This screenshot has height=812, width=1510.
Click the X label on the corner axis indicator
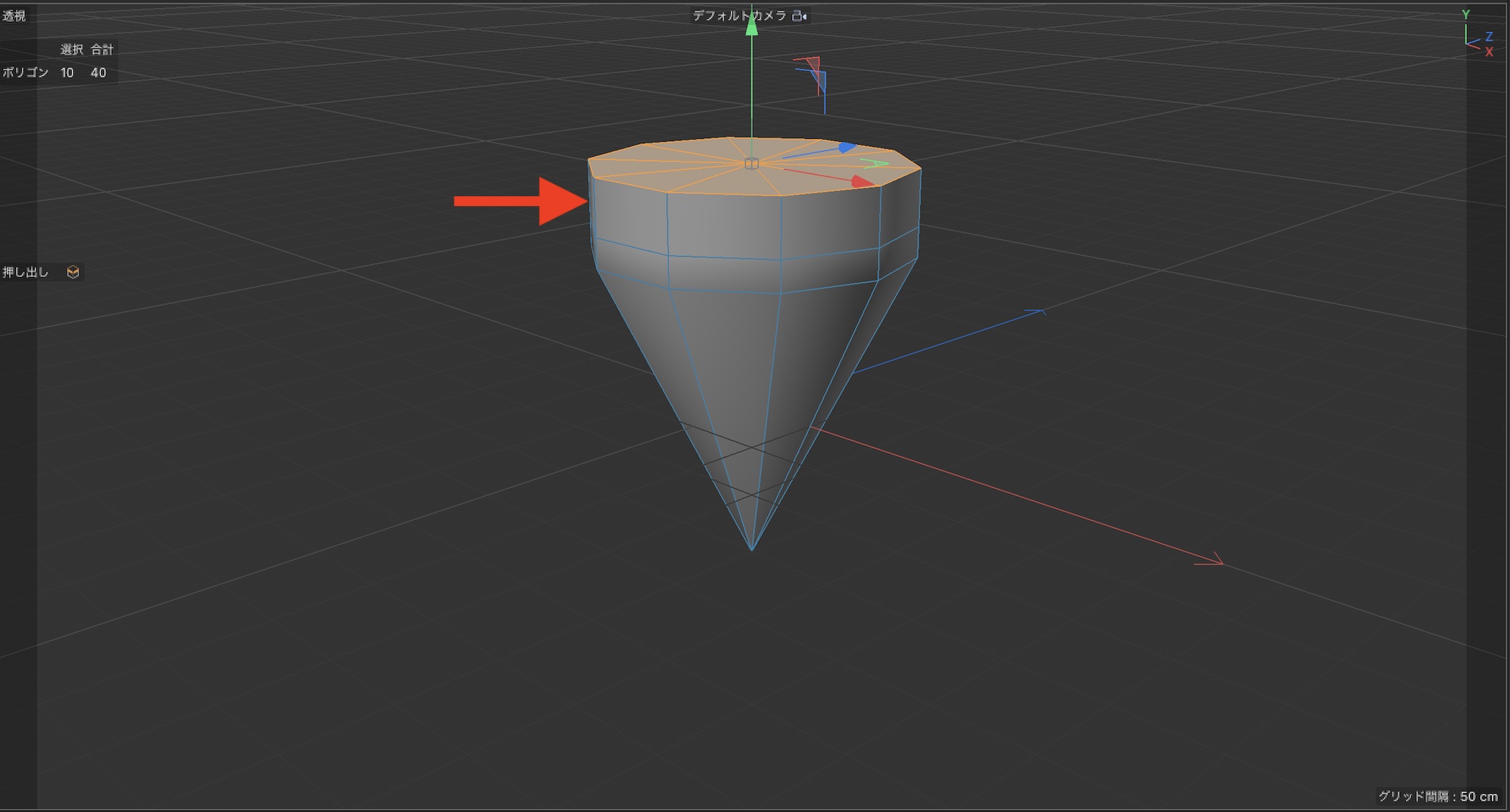coord(1489,52)
